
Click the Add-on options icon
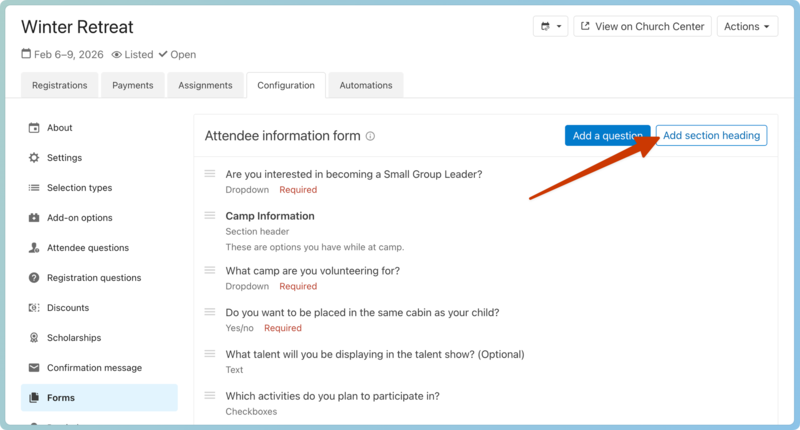(x=34, y=218)
